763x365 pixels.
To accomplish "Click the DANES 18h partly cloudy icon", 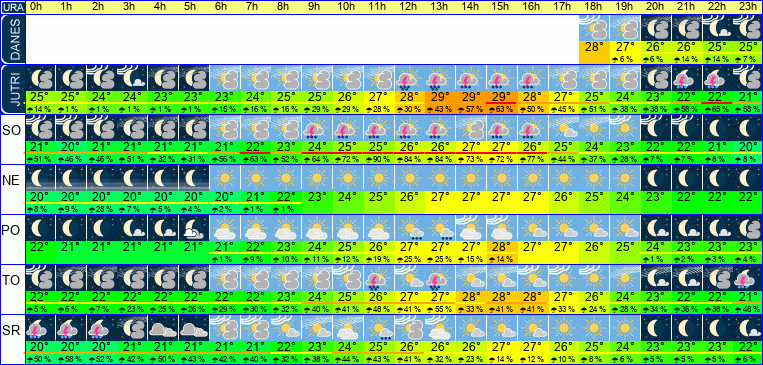I will click(594, 28).
